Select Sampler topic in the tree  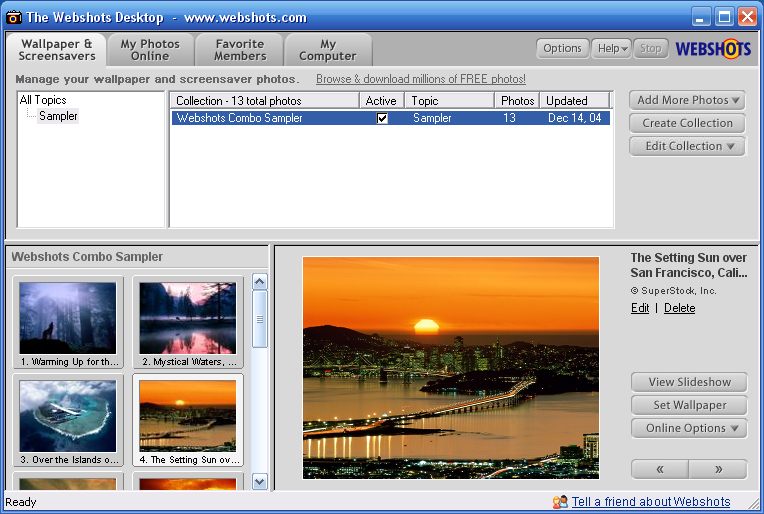click(58, 116)
